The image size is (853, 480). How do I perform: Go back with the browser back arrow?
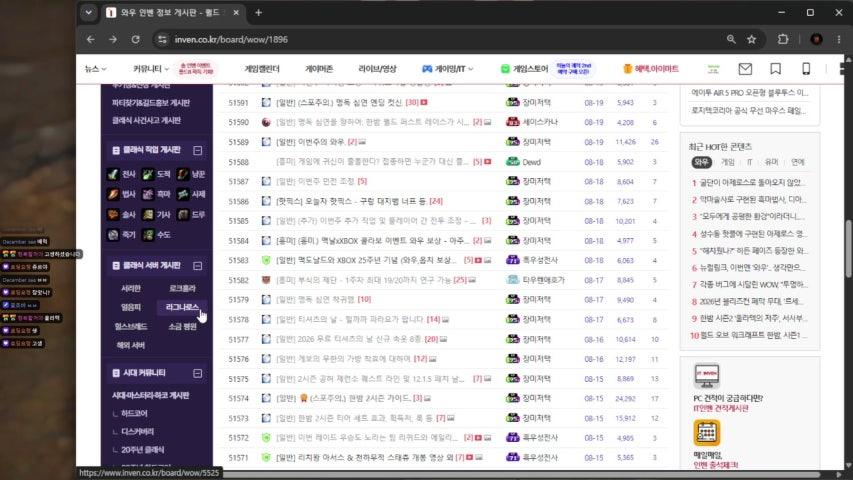(x=90, y=39)
